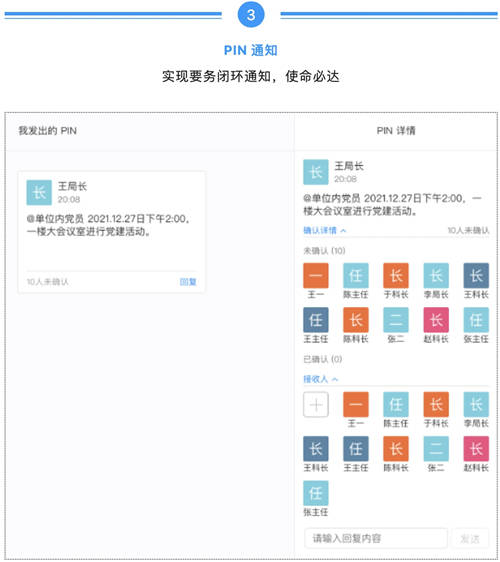The height and width of the screenshot is (562, 500).
Task: Click 王一 avatar in unconfirmed list
Action: tap(315, 275)
